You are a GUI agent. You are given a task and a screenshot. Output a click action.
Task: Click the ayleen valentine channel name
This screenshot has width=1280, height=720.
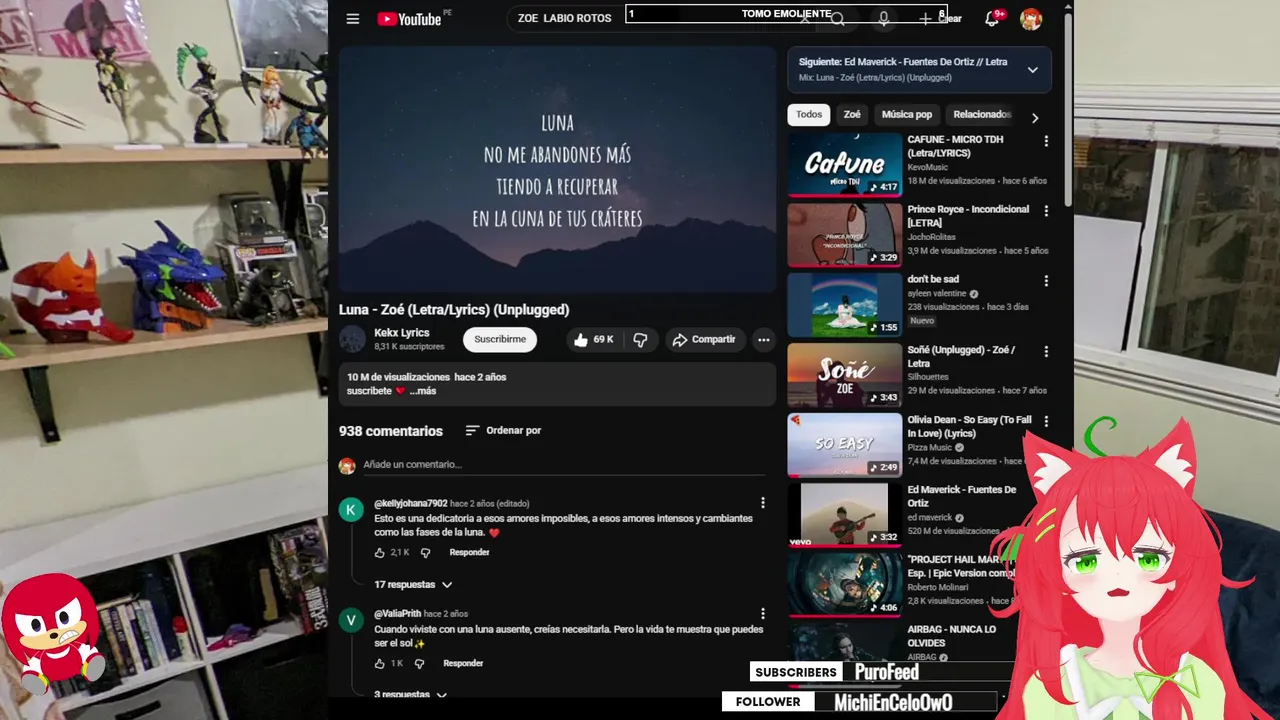[x=937, y=294]
